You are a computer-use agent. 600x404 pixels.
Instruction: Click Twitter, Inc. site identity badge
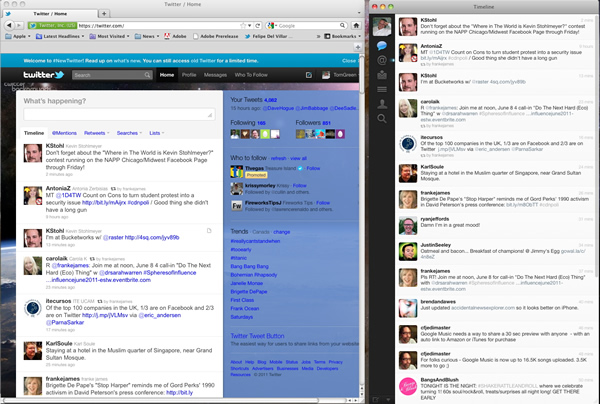pos(52,26)
